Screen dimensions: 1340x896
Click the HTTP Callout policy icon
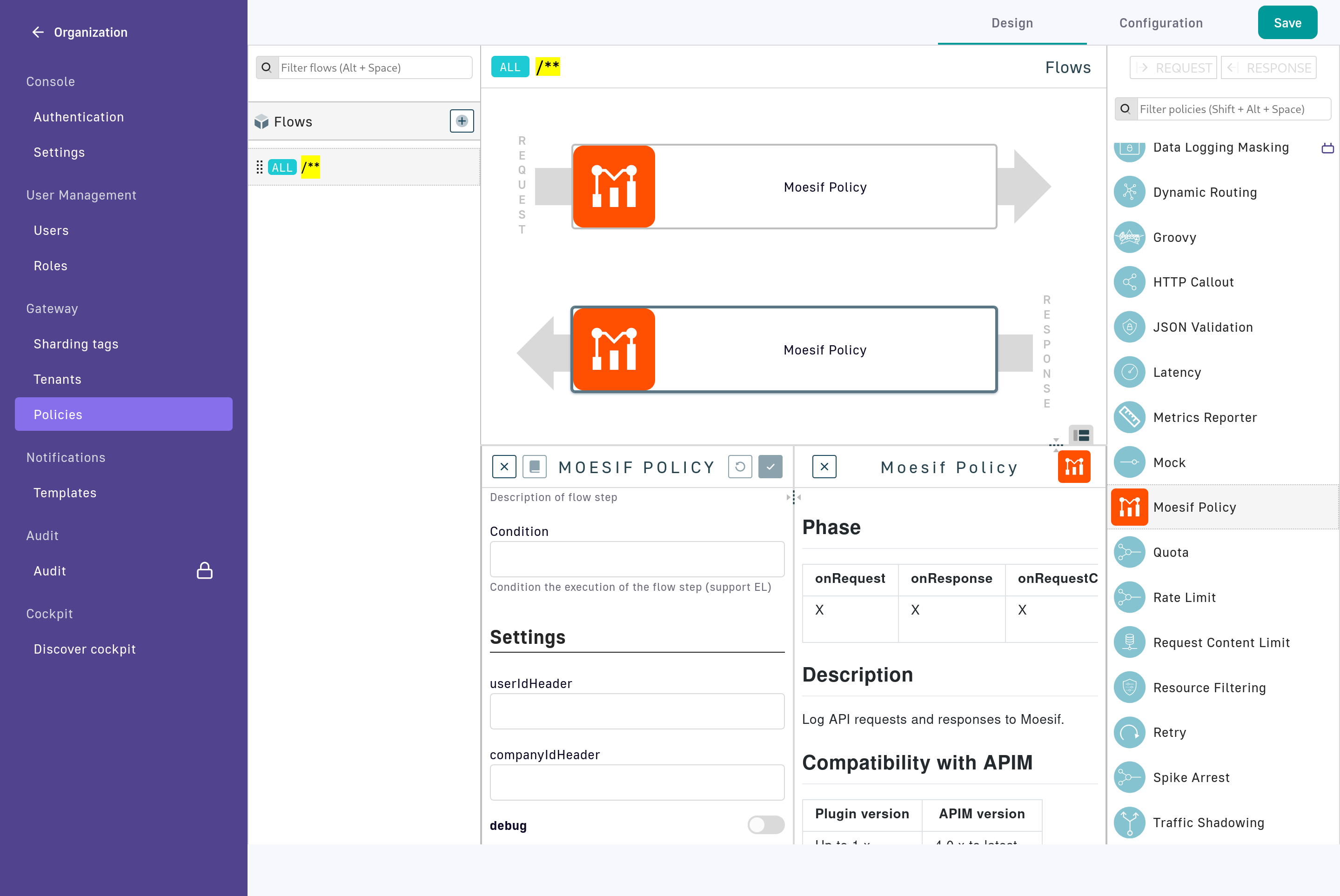pos(1130,282)
